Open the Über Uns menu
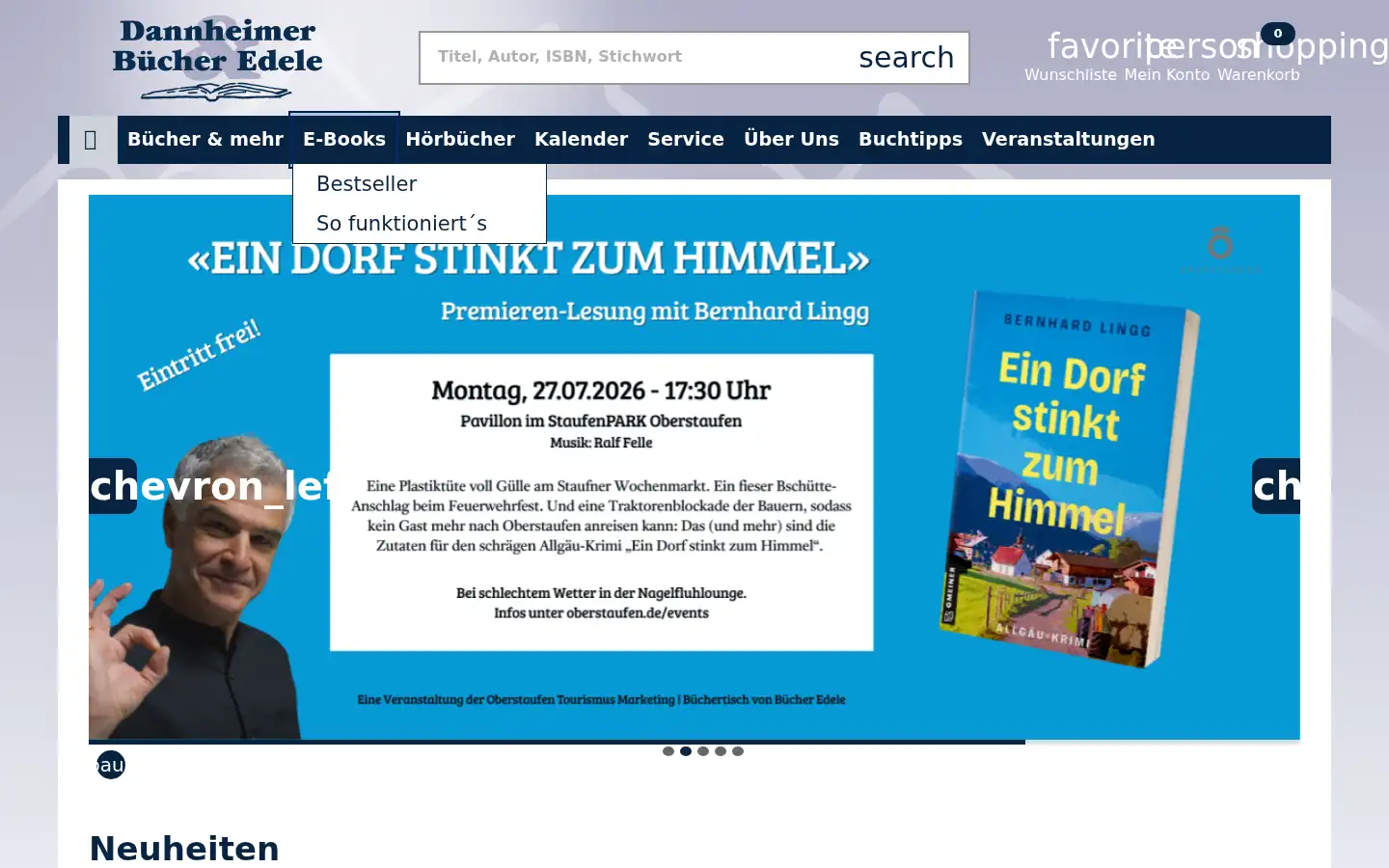The height and width of the screenshot is (868, 1389). pos(791,140)
